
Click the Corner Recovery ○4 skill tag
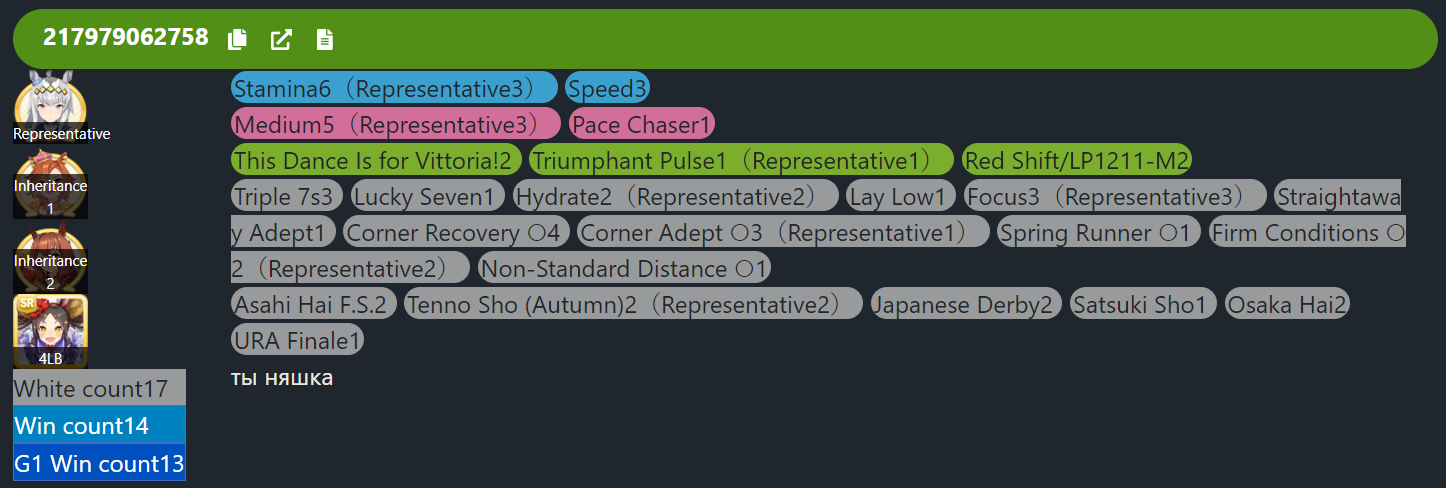coord(457,233)
